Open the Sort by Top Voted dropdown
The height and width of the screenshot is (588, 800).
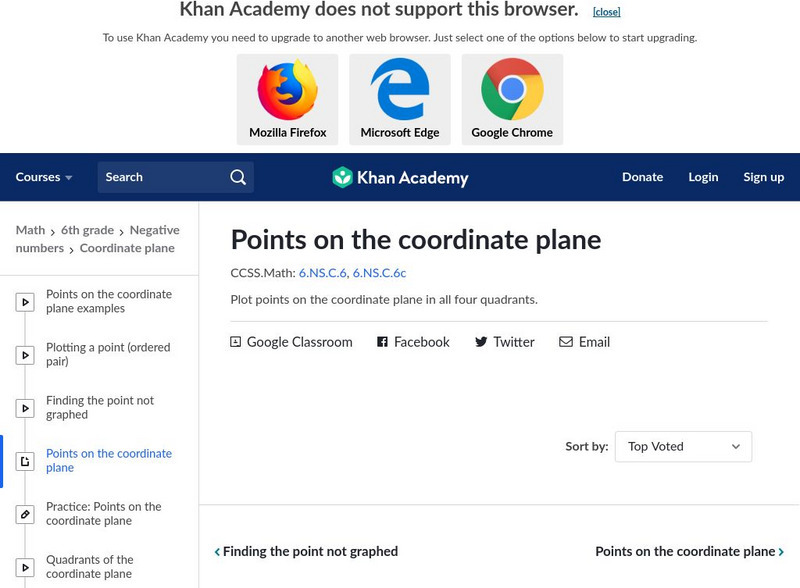click(683, 447)
